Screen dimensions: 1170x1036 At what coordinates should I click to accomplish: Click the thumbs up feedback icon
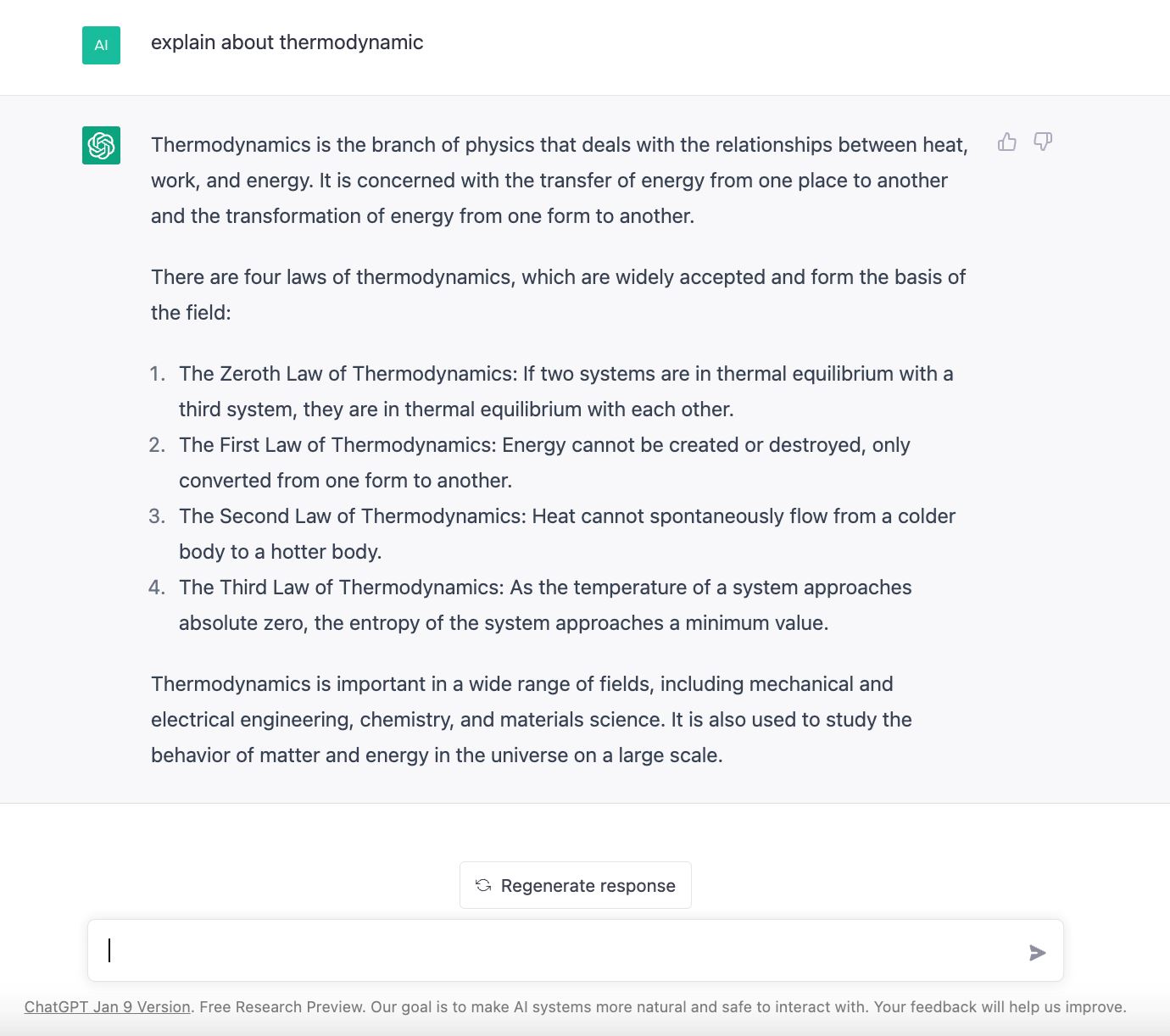(1007, 142)
